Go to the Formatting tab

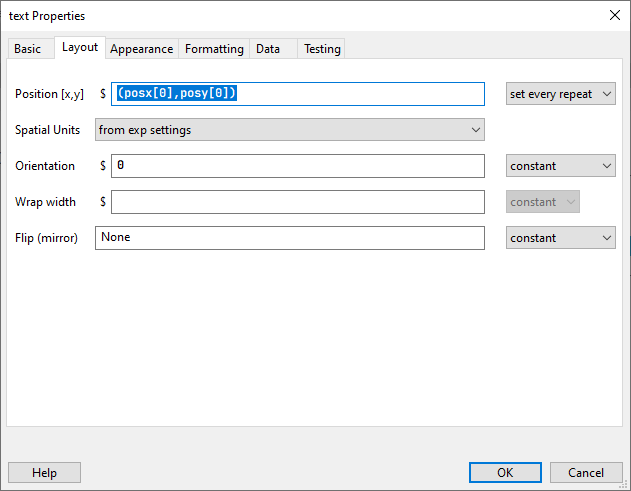click(214, 48)
